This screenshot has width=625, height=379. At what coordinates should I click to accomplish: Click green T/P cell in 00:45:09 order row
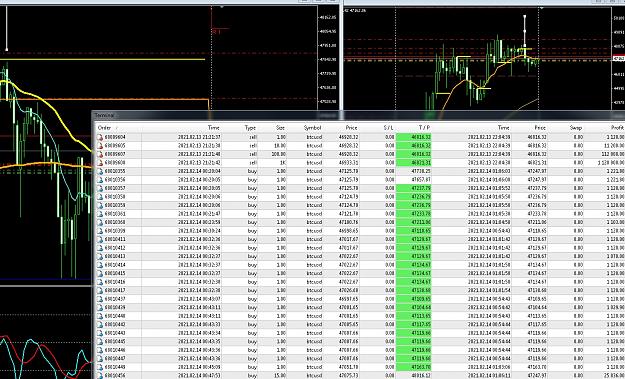pyautogui.click(x=414, y=367)
